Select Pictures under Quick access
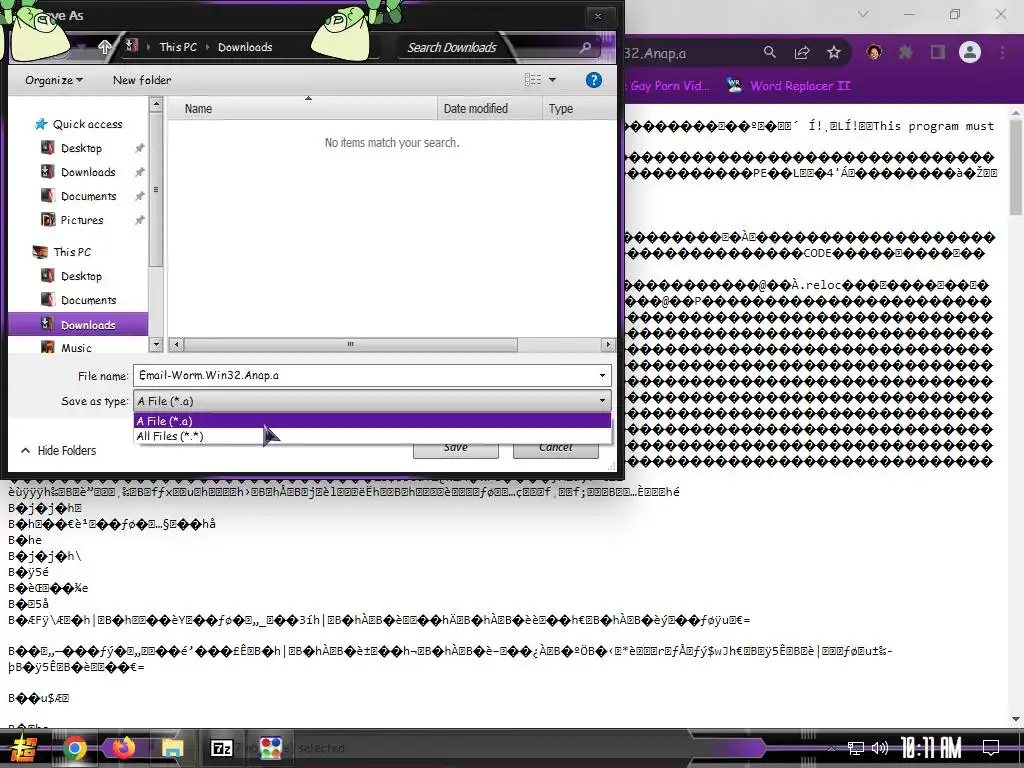This screenshot has width=1024, height=768. coord(82,220)
